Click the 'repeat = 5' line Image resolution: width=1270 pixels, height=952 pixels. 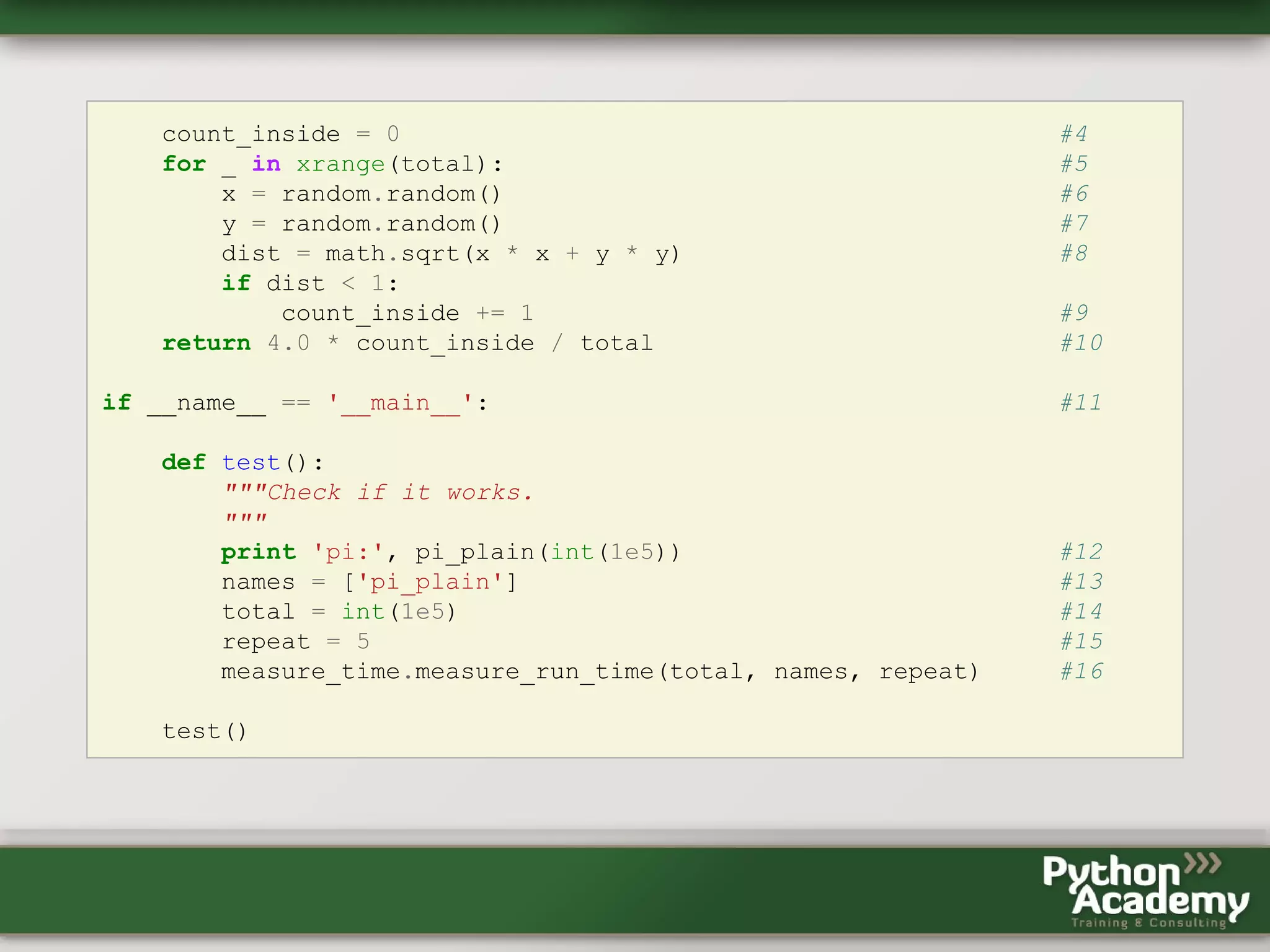(x=296, y=641)
